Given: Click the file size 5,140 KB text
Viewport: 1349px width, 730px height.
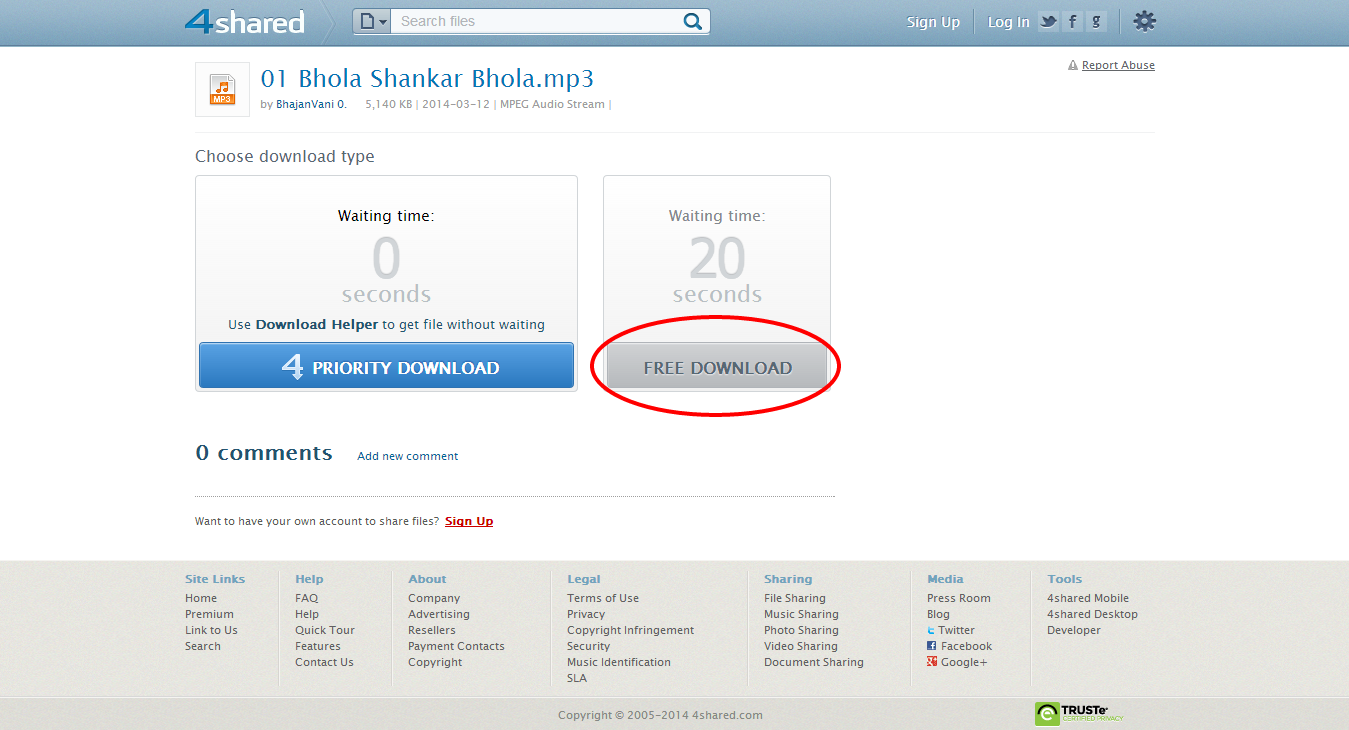Looking at the screenshot, I should tap(388, 104).
